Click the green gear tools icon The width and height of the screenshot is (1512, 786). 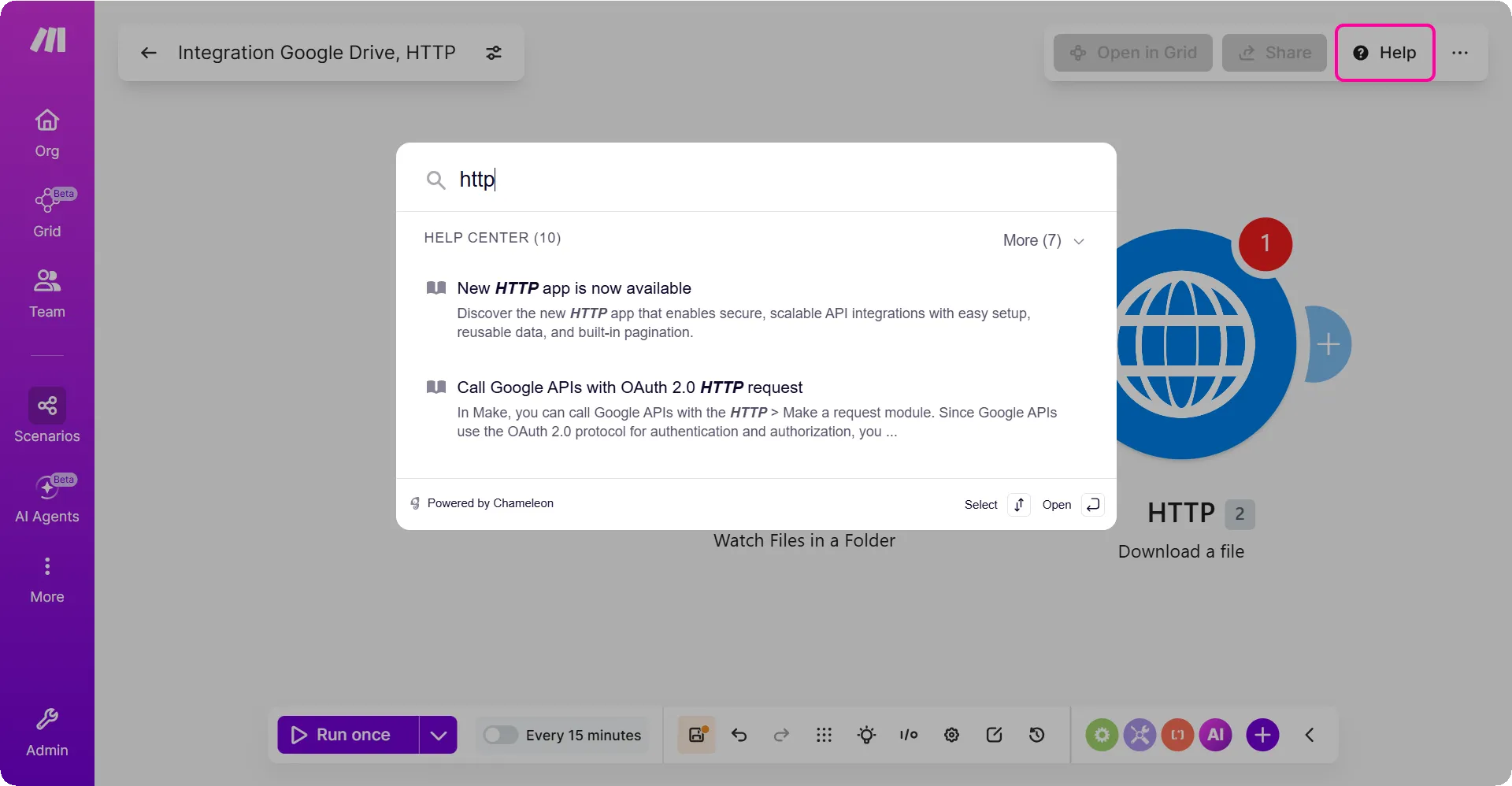(x=1102, y=735)
